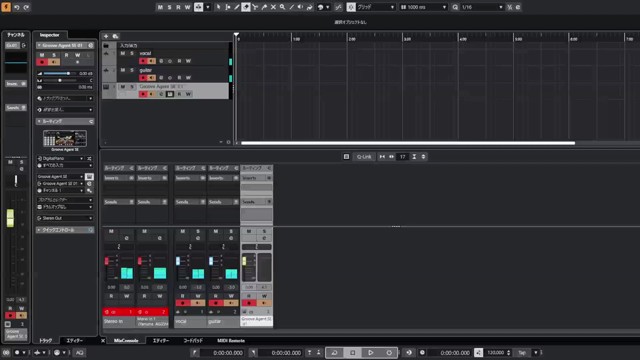Toggle toolbar Write automation W button
This screenshot has width=640, height=360.
click(x=188, y=7)
